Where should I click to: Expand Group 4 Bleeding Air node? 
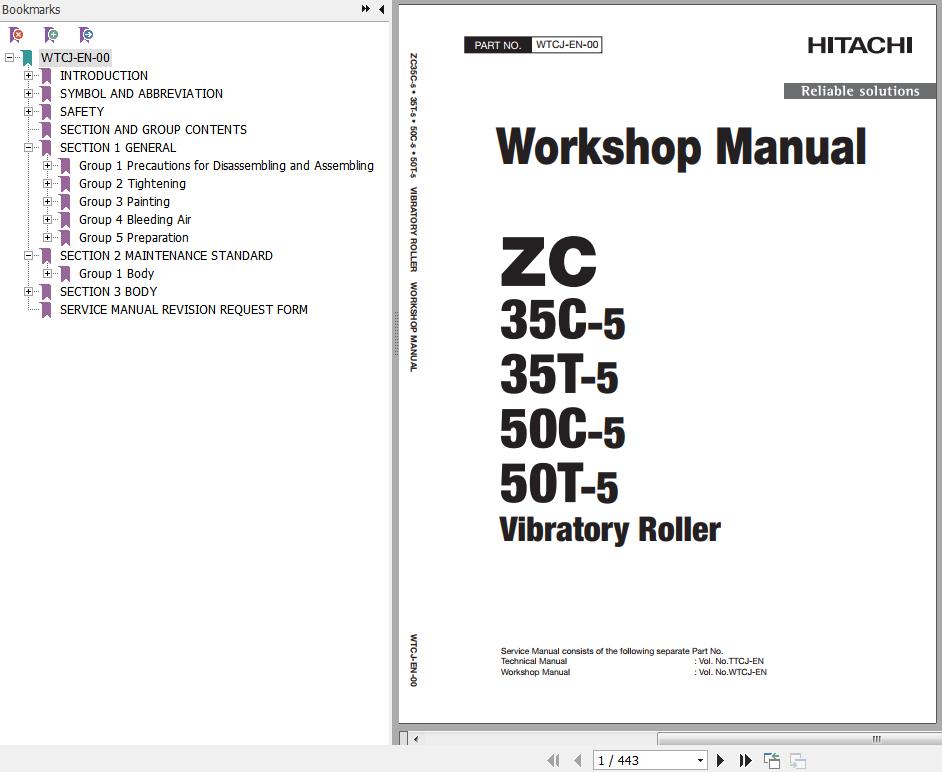point(47,220)
